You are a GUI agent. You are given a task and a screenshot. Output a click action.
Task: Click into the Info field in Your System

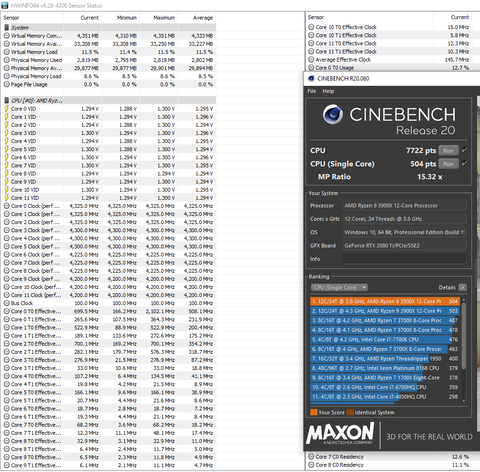[x=404, y=259]
